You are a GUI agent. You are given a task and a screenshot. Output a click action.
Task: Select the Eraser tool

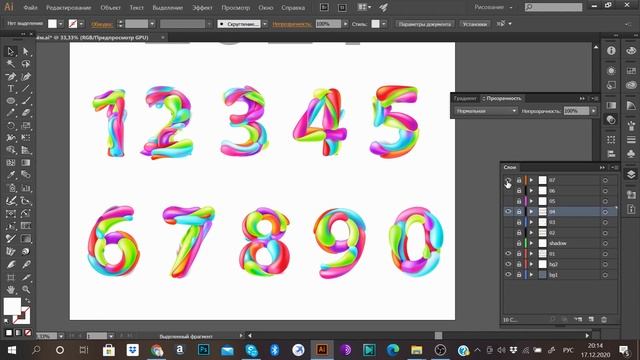26,113
